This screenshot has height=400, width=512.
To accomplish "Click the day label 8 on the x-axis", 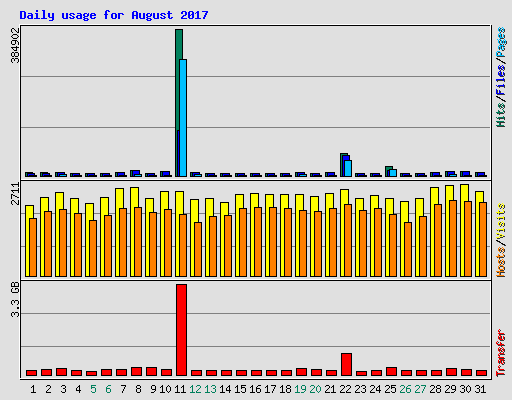I will (x=138, y=389).
